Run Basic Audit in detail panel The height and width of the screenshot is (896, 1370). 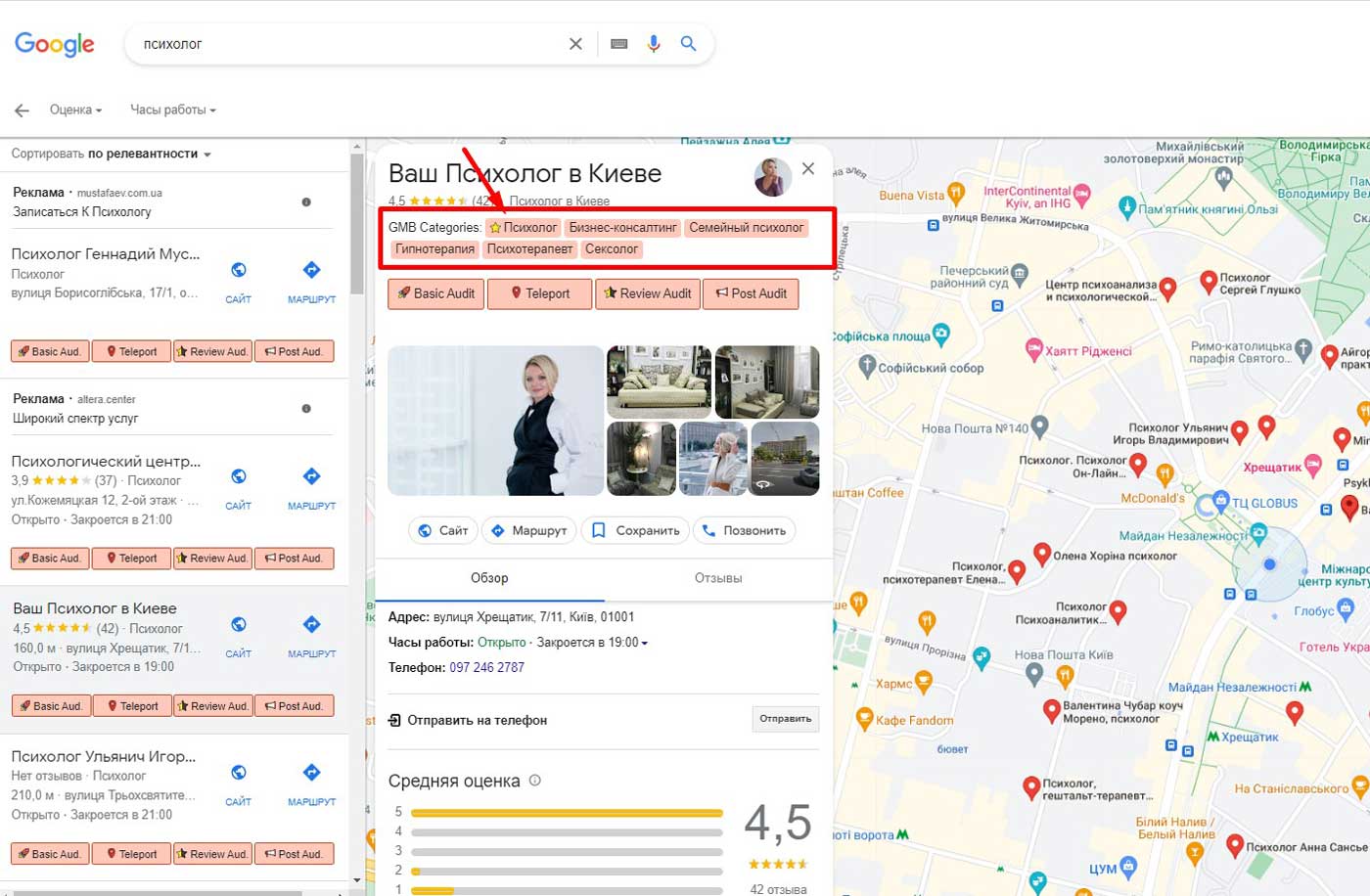[436, 293]
